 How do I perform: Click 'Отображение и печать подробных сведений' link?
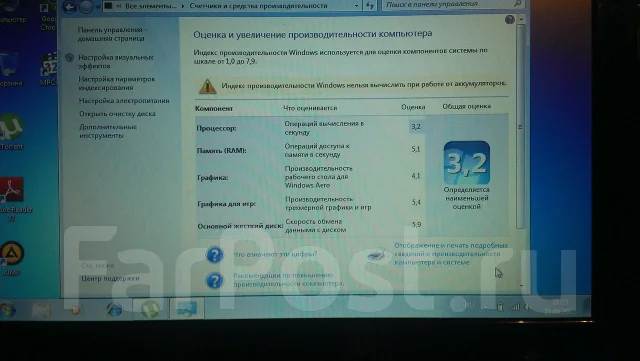pos(451,254)
